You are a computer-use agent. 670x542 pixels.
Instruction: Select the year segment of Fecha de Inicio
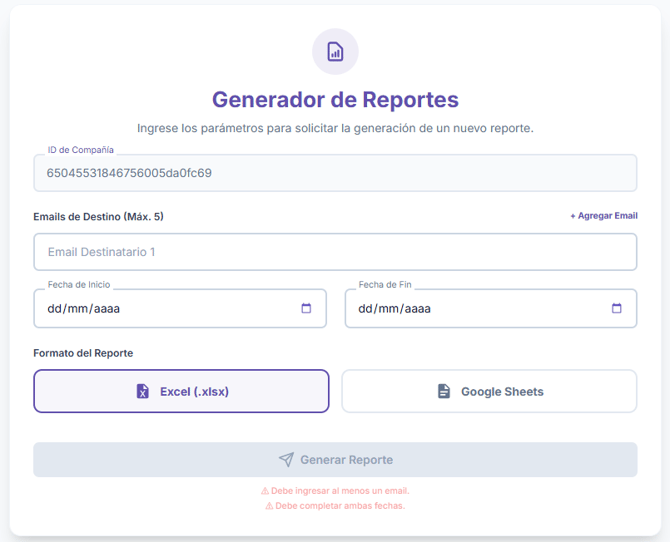coord(106,309)
